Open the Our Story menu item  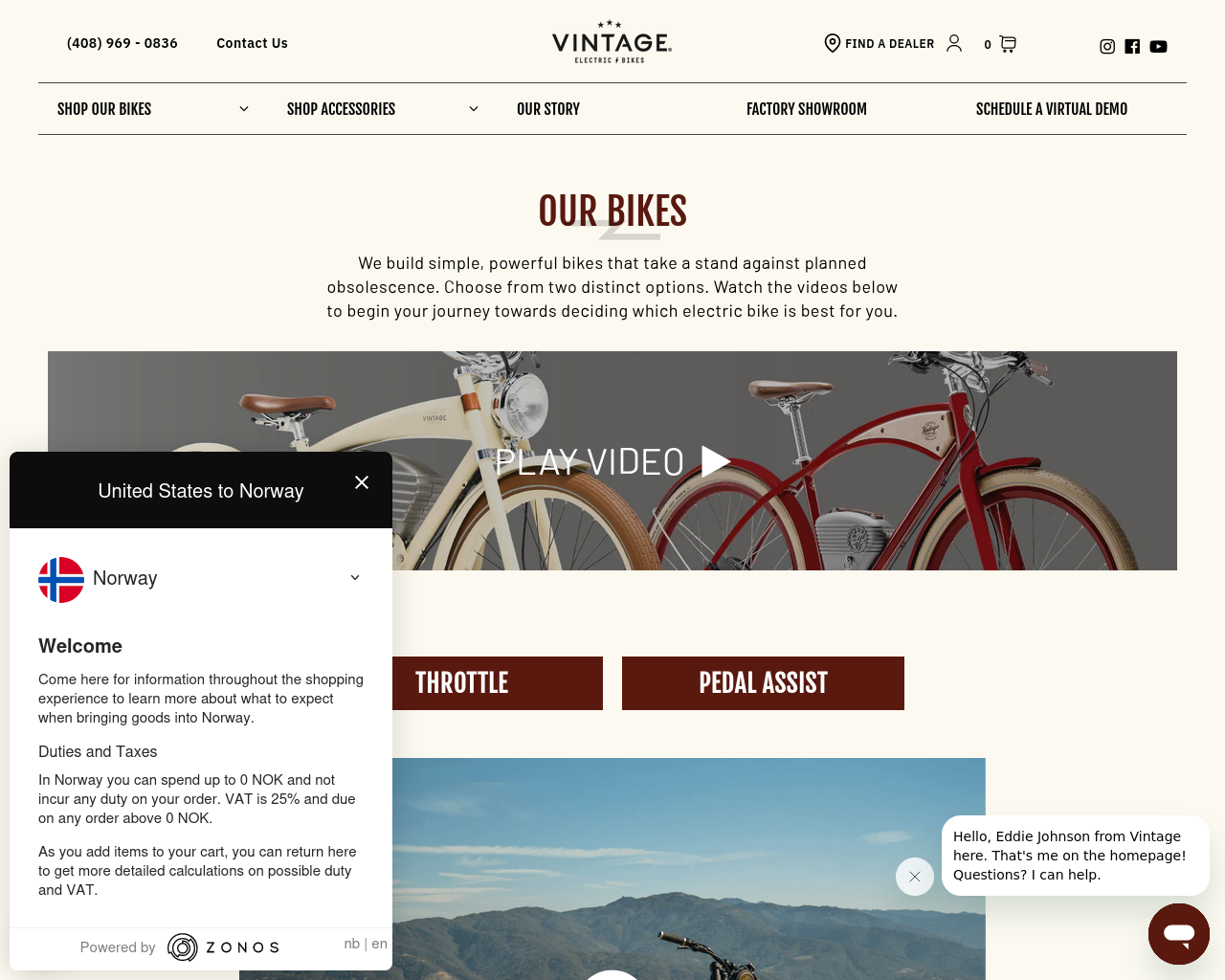pos(548,109)
